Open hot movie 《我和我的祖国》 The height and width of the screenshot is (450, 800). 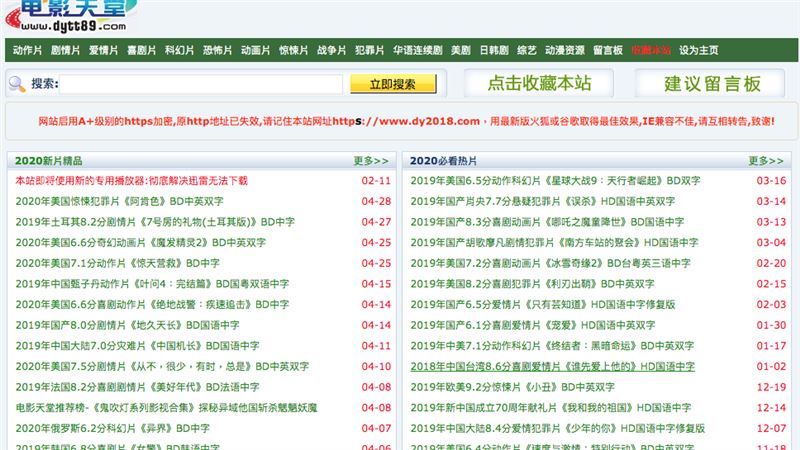[x=551, y=408]
